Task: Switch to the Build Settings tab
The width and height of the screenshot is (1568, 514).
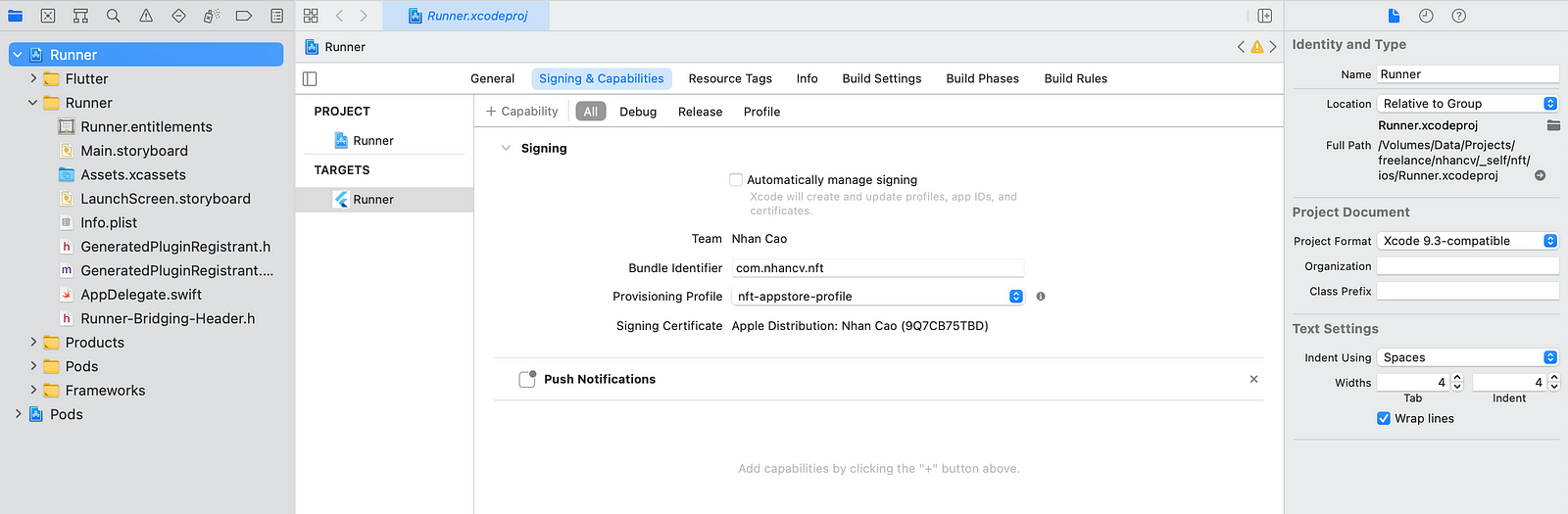Action: [882, 78]
